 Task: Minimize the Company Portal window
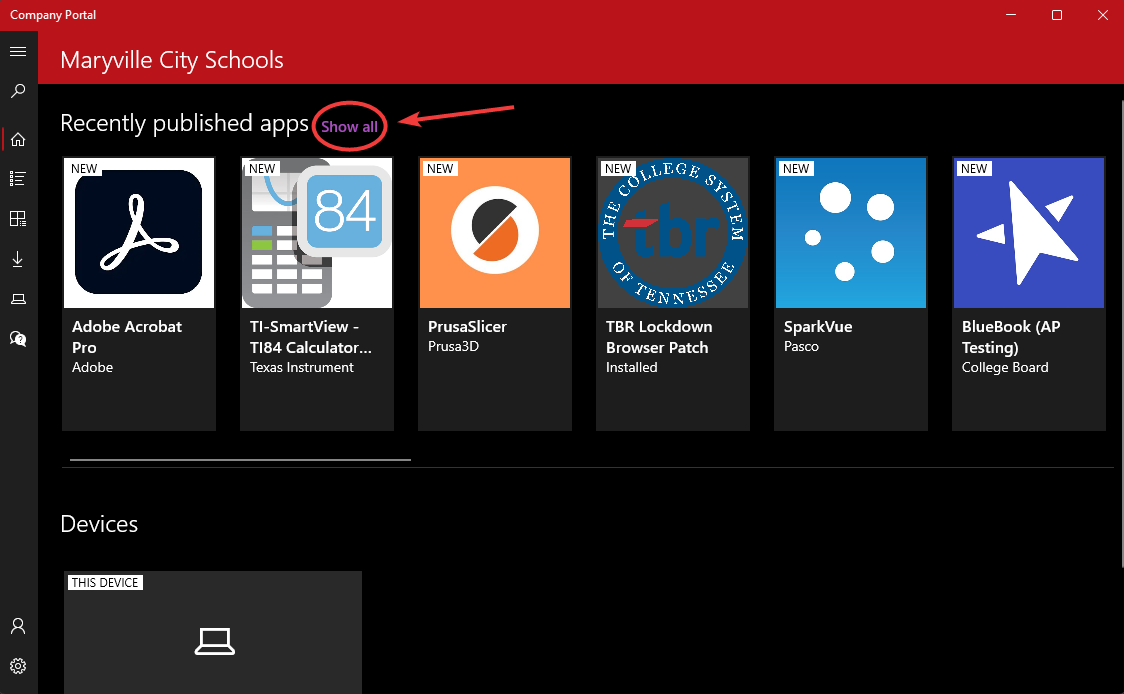tap(1011, 15)
